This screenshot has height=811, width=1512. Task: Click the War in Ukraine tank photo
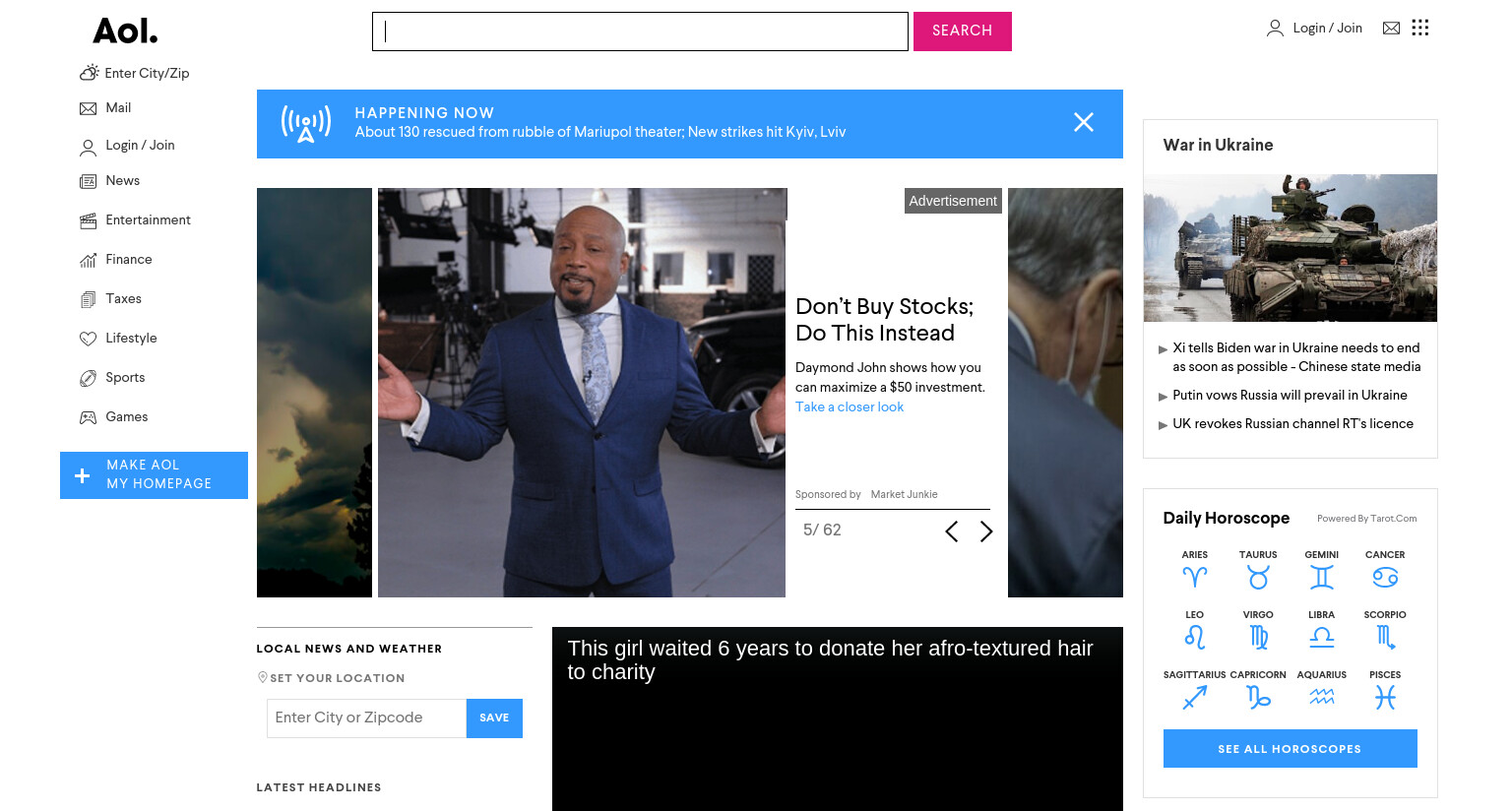[1291, 248]
